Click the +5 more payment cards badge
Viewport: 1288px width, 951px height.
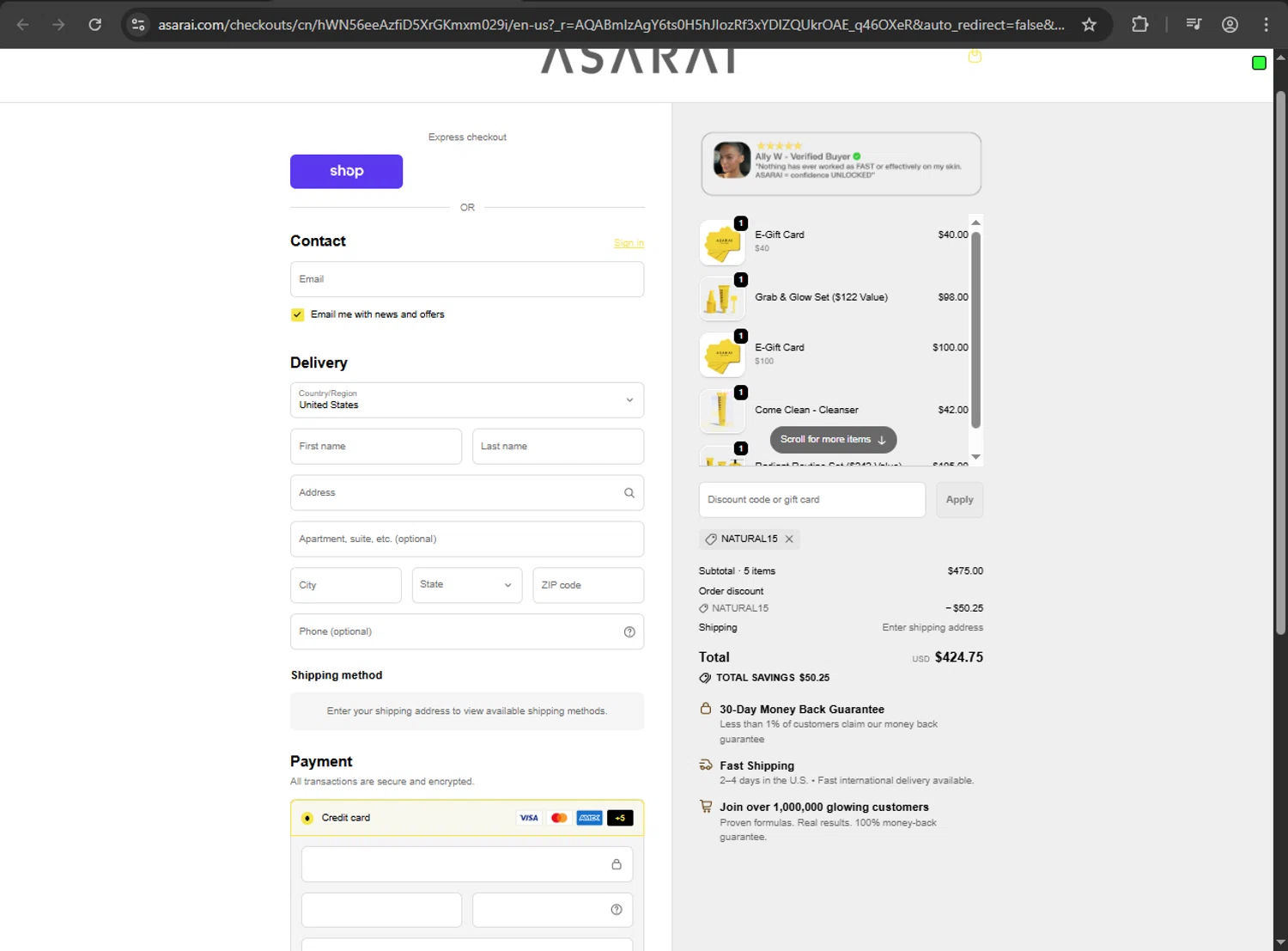(x=620, y=818)
